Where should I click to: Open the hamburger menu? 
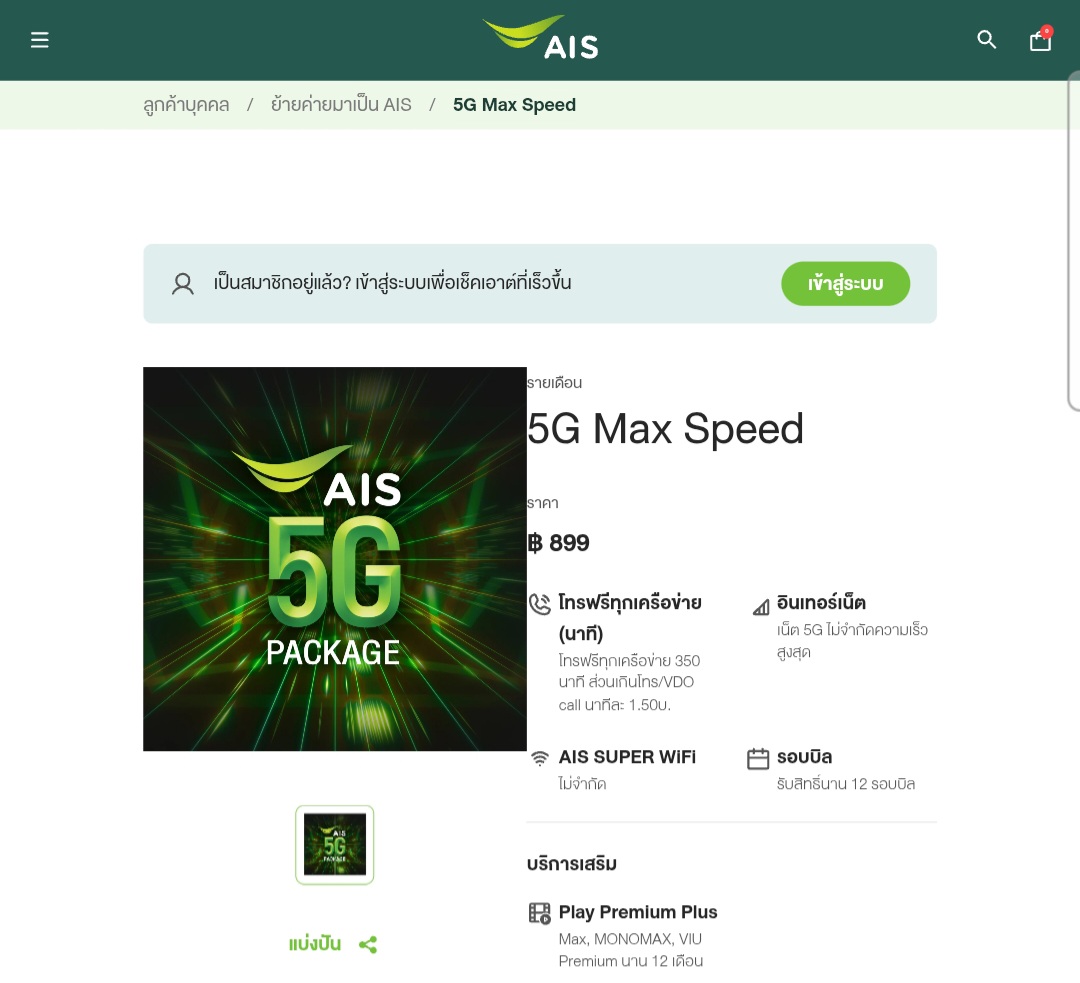[40, 40]
